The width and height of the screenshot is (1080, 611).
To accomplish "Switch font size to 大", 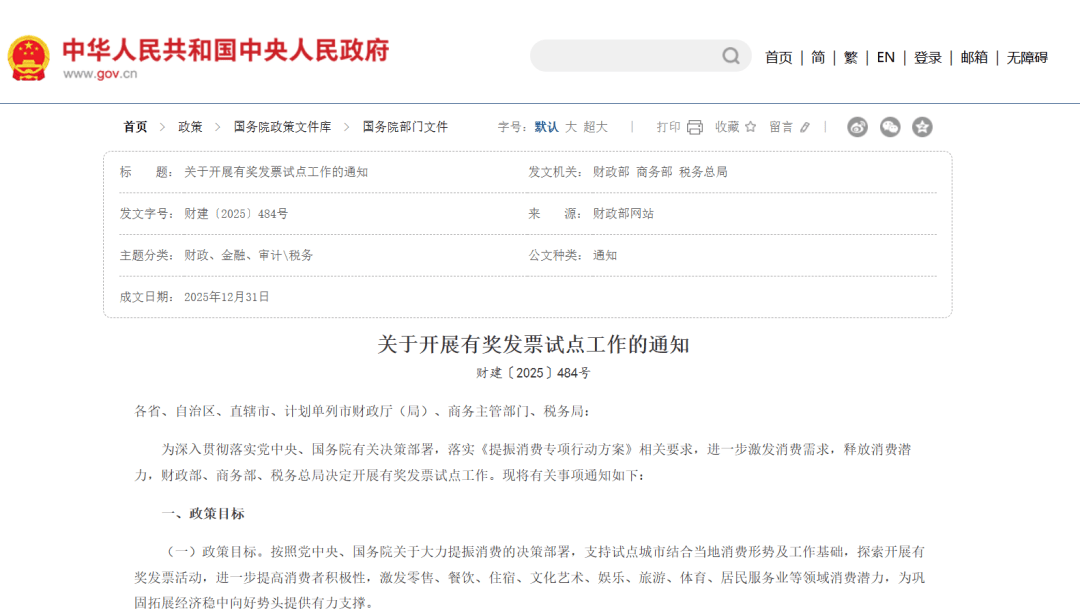I will (571, 127).
